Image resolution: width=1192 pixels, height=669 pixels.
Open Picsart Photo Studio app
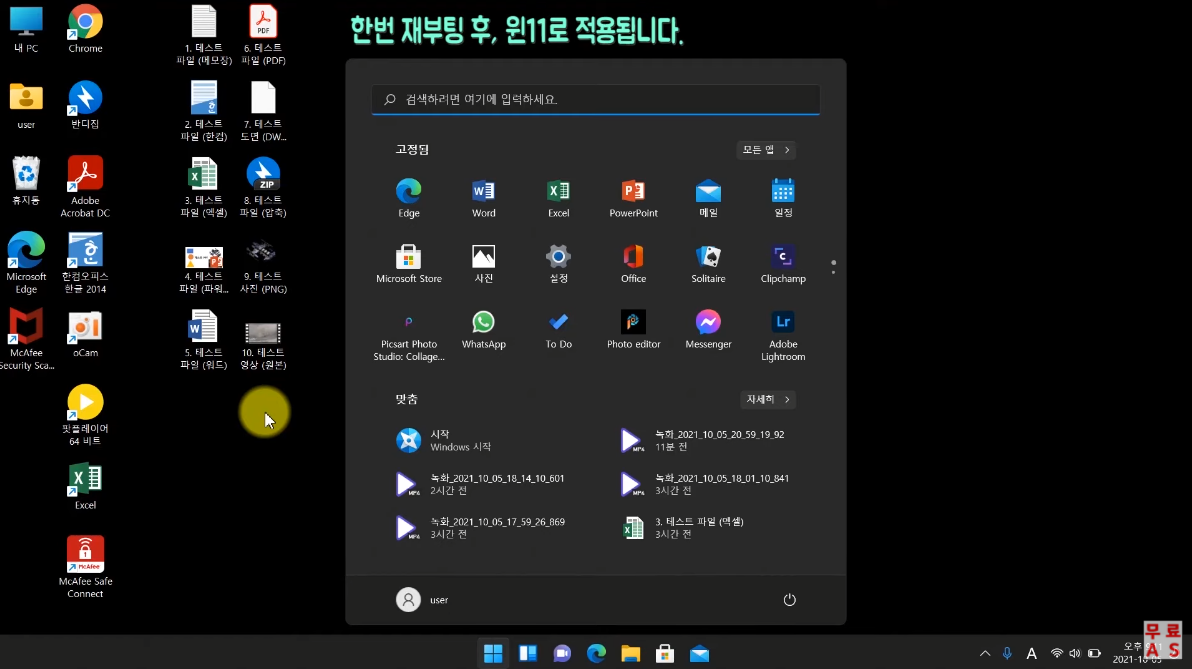[408, 335]
